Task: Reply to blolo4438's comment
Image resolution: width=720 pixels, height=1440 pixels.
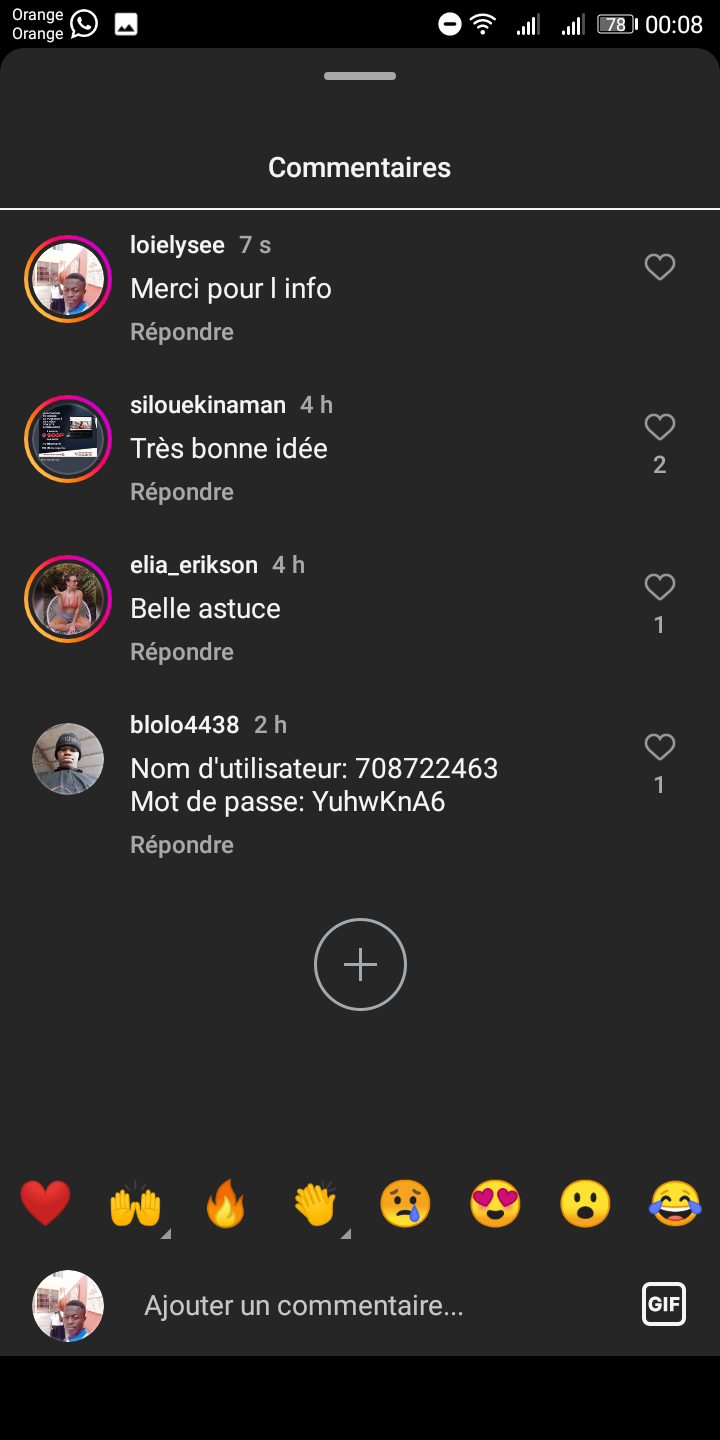Action: (182, 845)
